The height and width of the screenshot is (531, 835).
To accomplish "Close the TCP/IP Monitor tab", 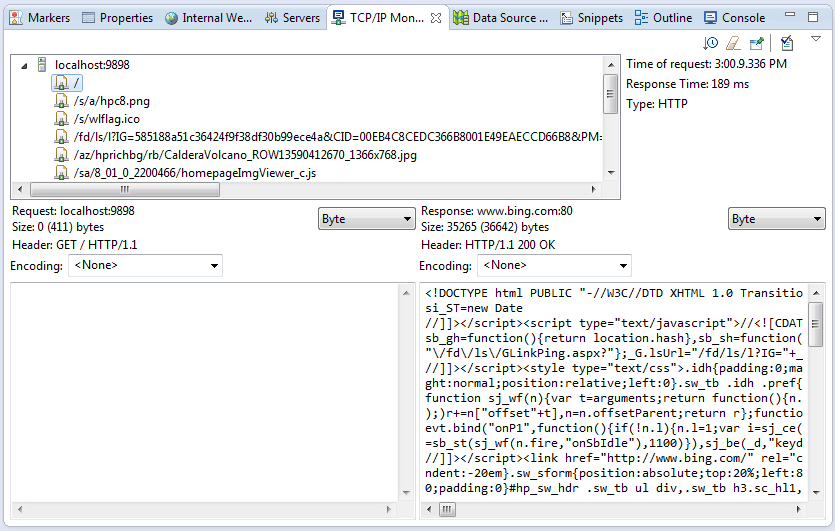I will (x=436, y=18).
